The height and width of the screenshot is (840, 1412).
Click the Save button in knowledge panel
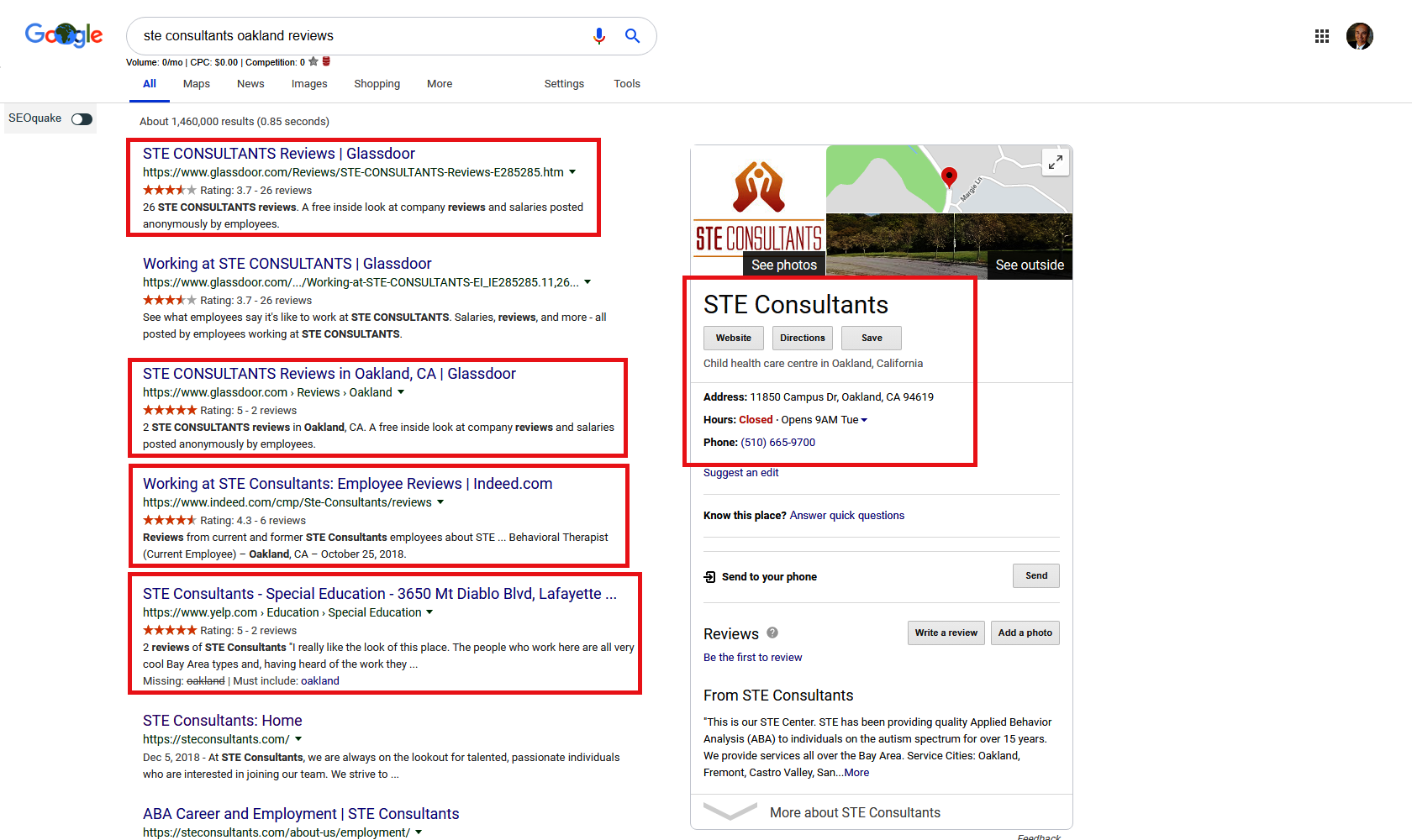point(872,338)
